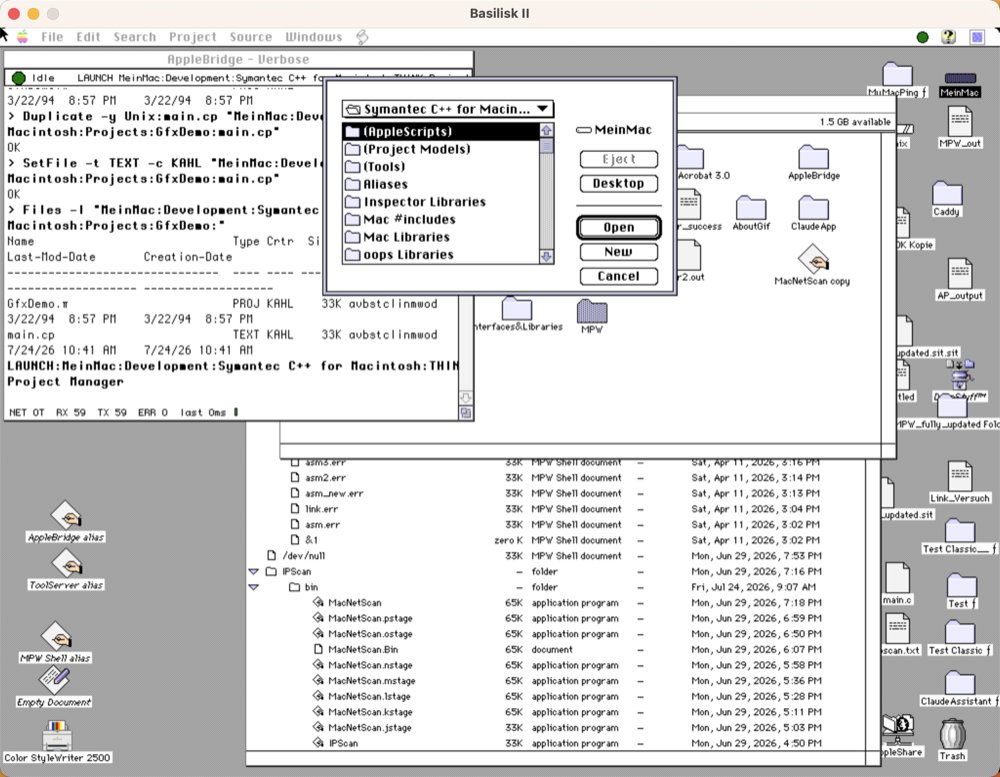Select the Mac Libraries folder
This screenshot has height=777, width=1000.
pos(441,237)
